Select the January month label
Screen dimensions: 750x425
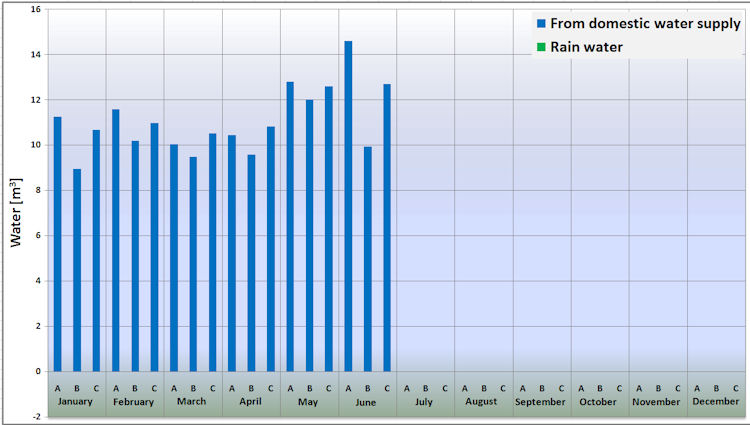pyautogui.click(x=75, y=402)
